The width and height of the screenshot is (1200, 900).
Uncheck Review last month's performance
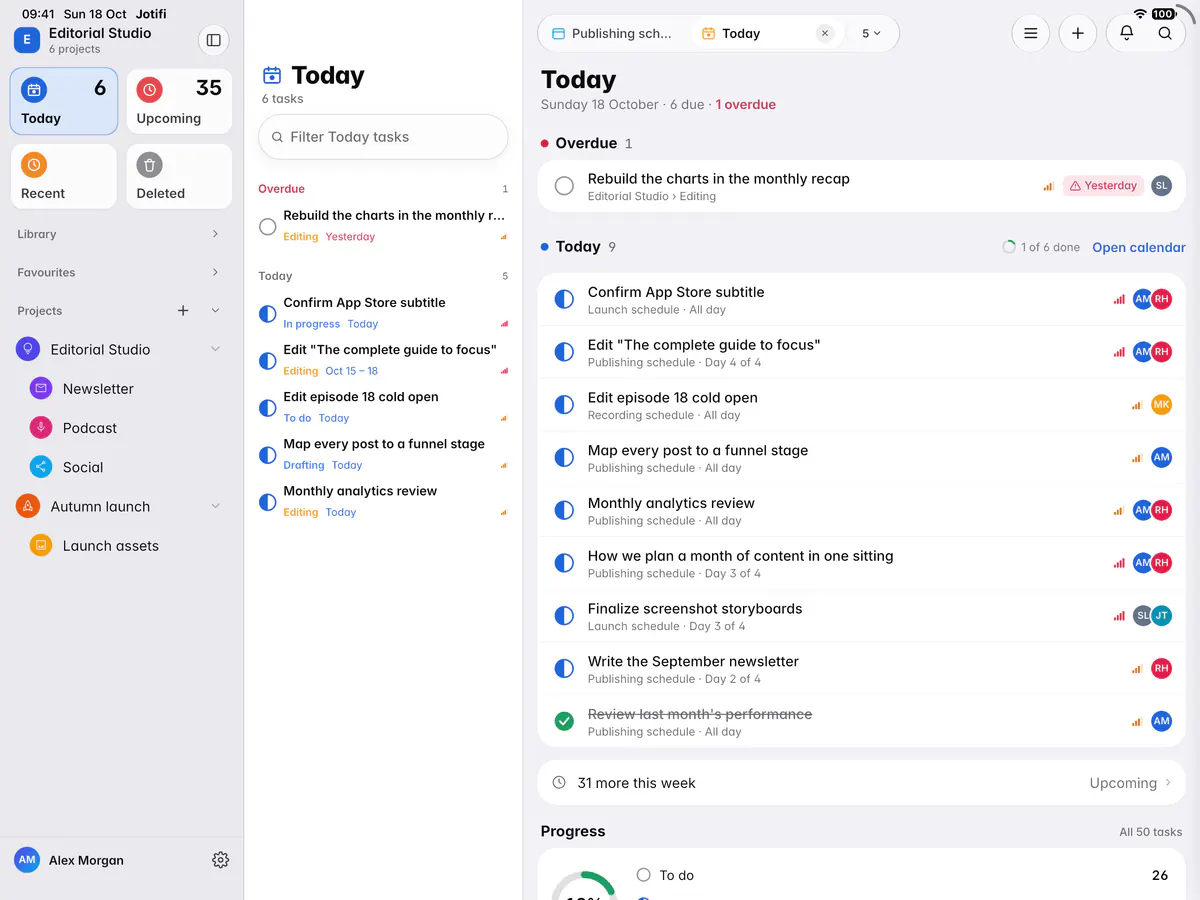(564, 721)
